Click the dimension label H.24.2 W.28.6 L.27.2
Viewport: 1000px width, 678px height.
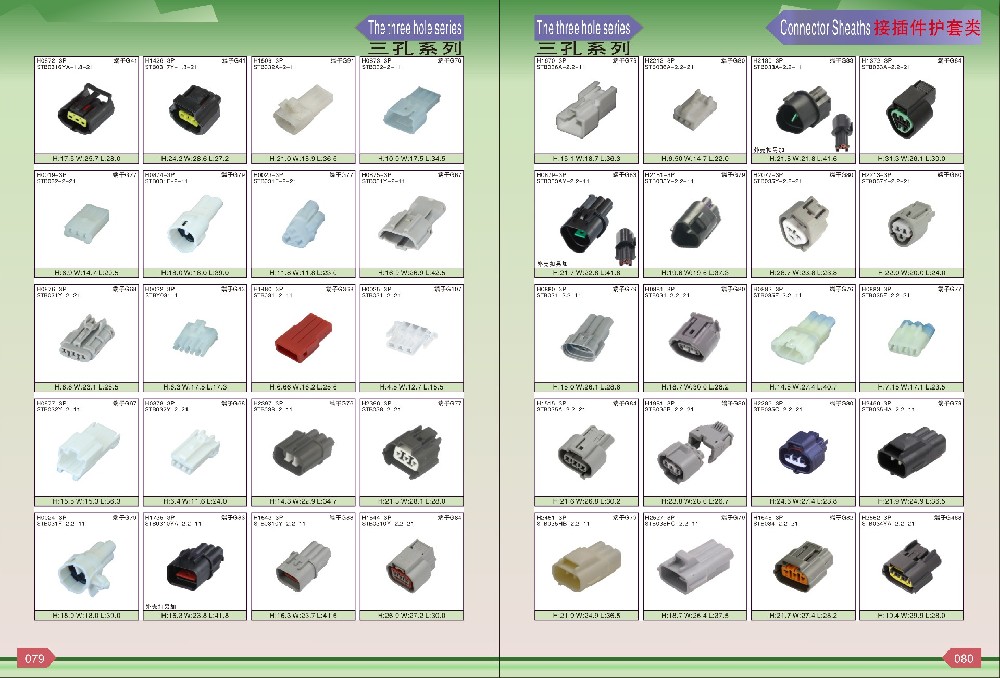tap(195, 159)
